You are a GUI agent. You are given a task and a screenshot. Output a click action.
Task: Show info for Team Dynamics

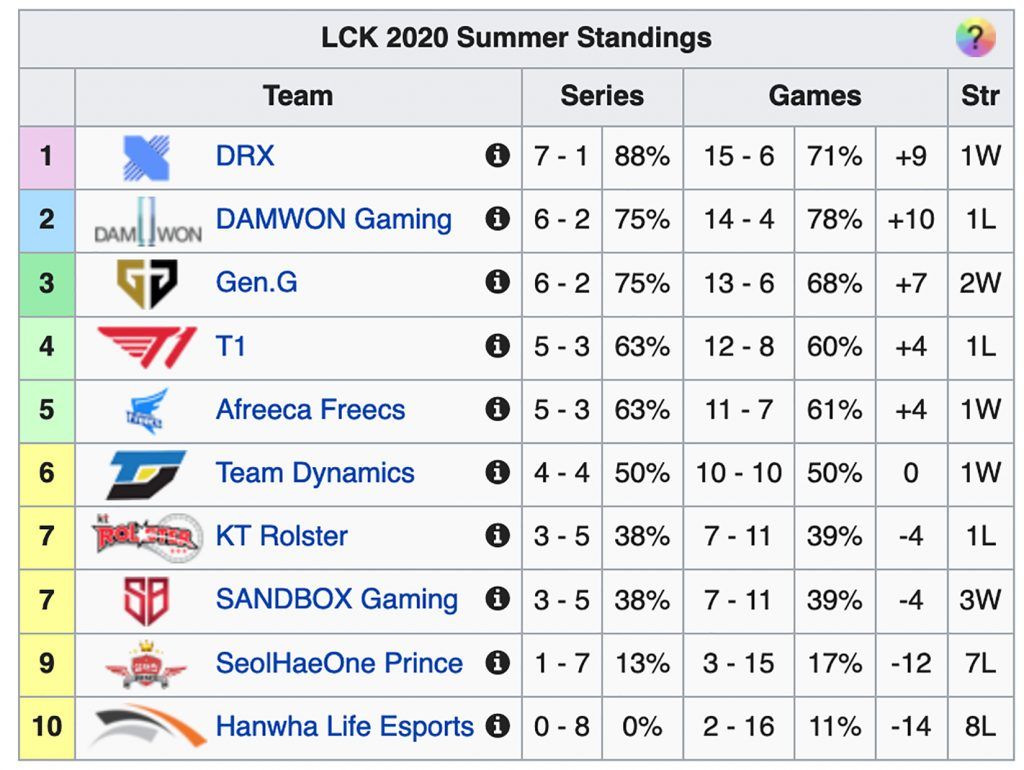tap(497, 472)
